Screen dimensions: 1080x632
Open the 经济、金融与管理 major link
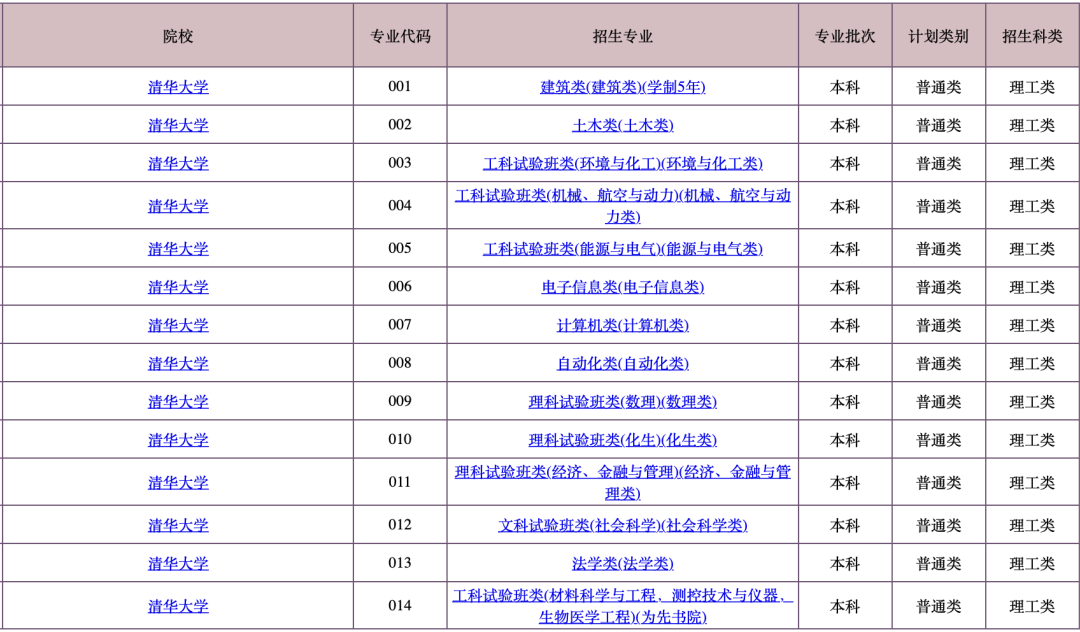pyautogui.click(x=622, y=472)
